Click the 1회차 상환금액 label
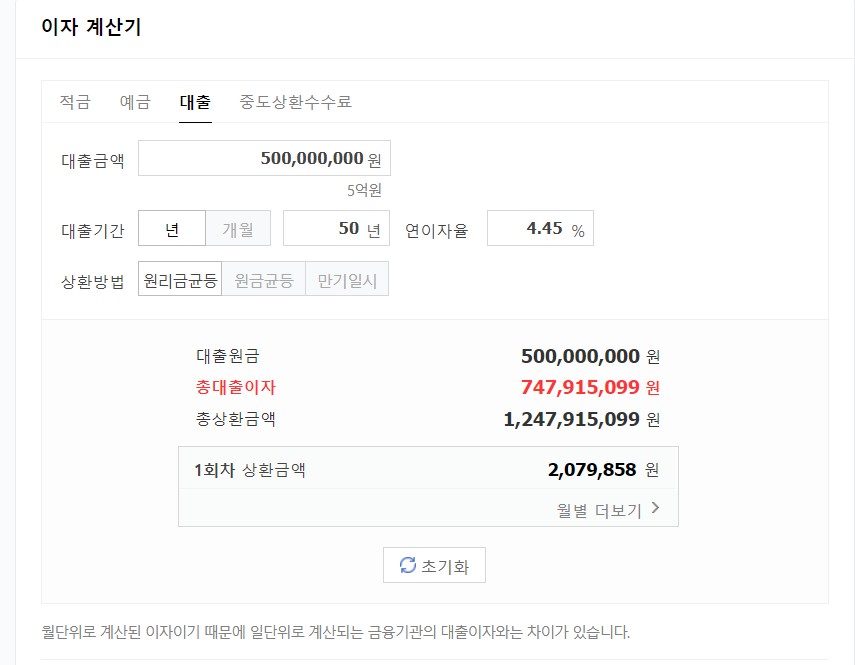Viewport: 855px width, 665px height. coord(250,470)
